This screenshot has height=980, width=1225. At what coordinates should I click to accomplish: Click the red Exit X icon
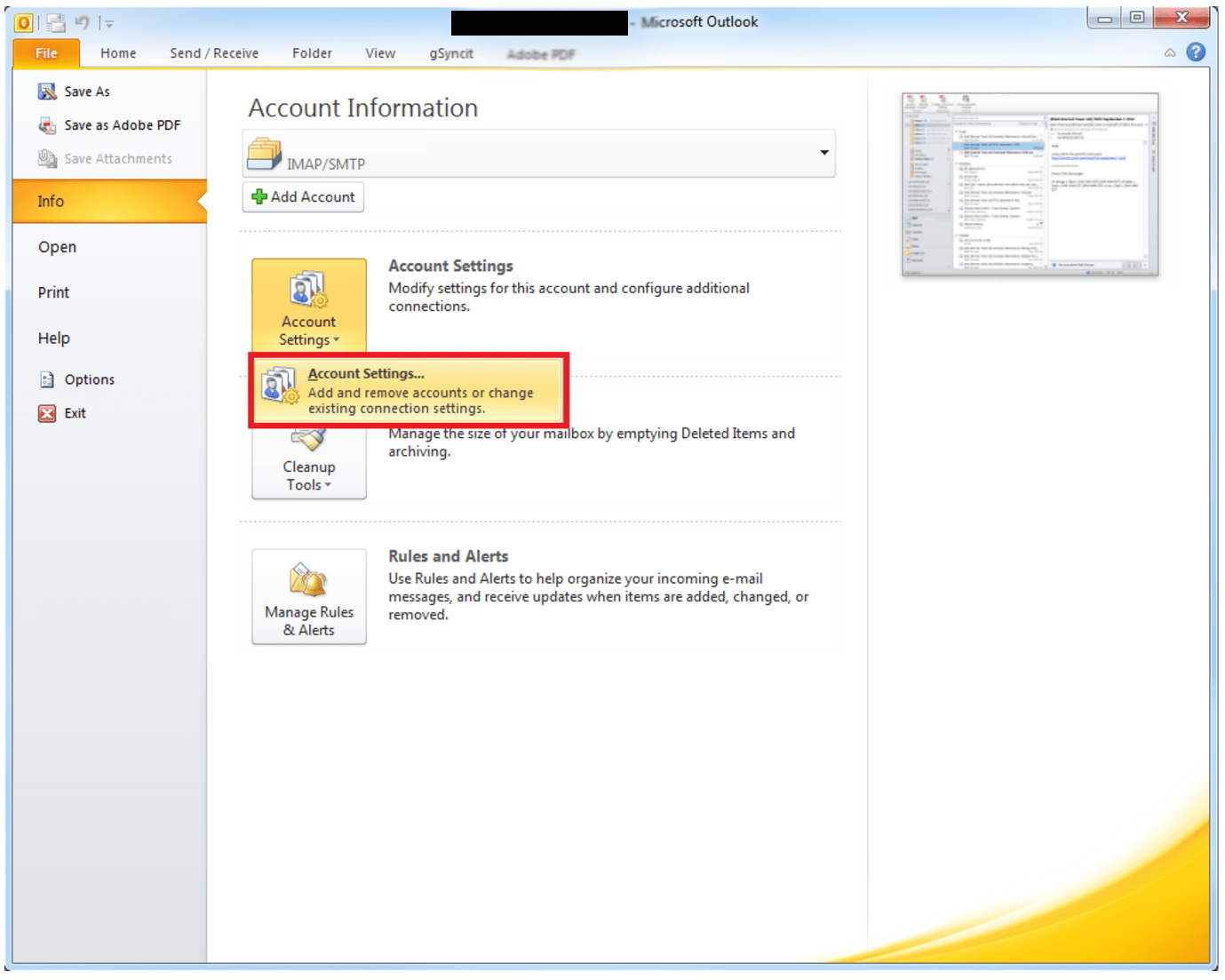click(47, 413)
